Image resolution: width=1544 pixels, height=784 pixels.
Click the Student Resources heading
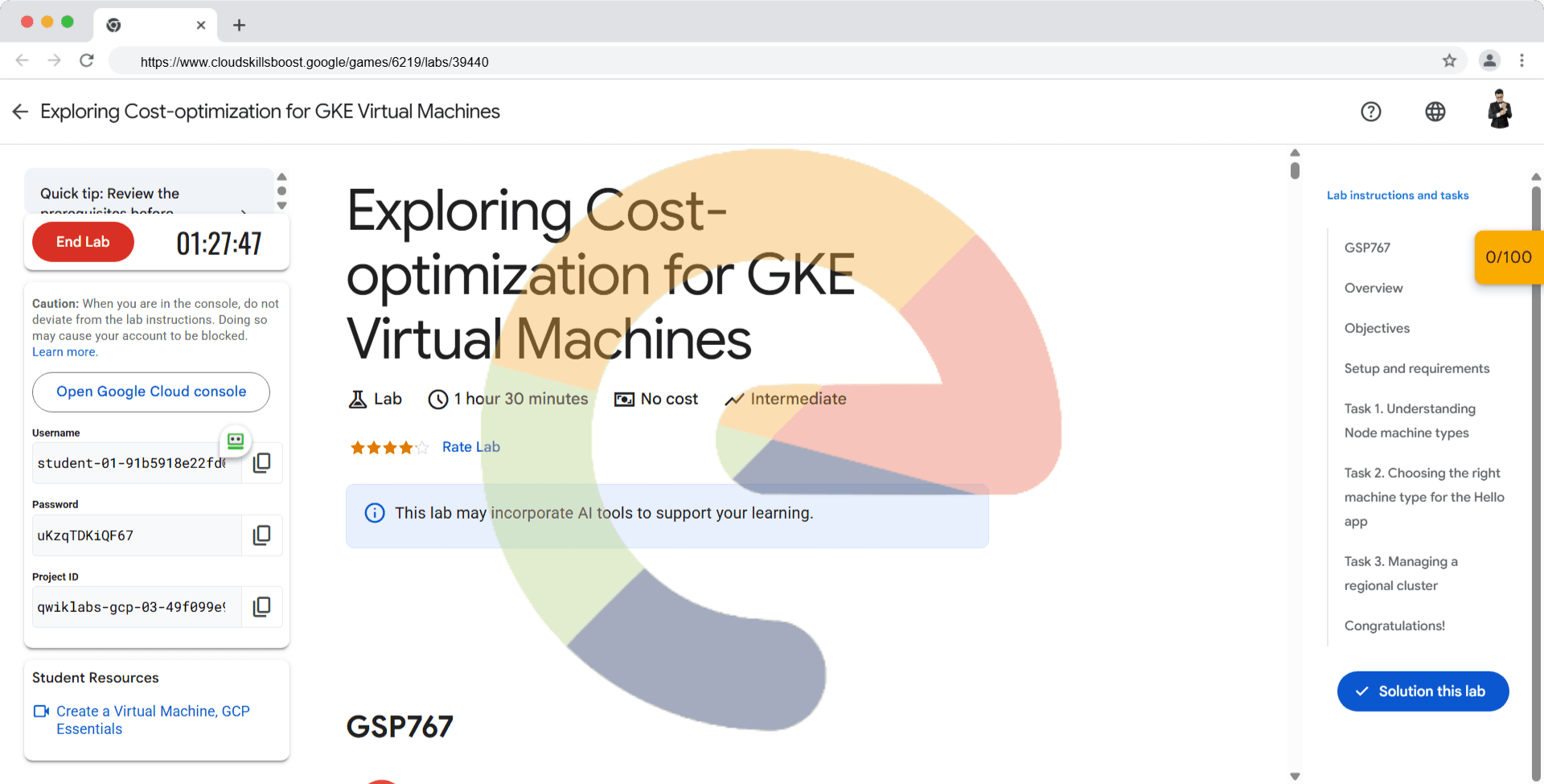click(96, 678)
